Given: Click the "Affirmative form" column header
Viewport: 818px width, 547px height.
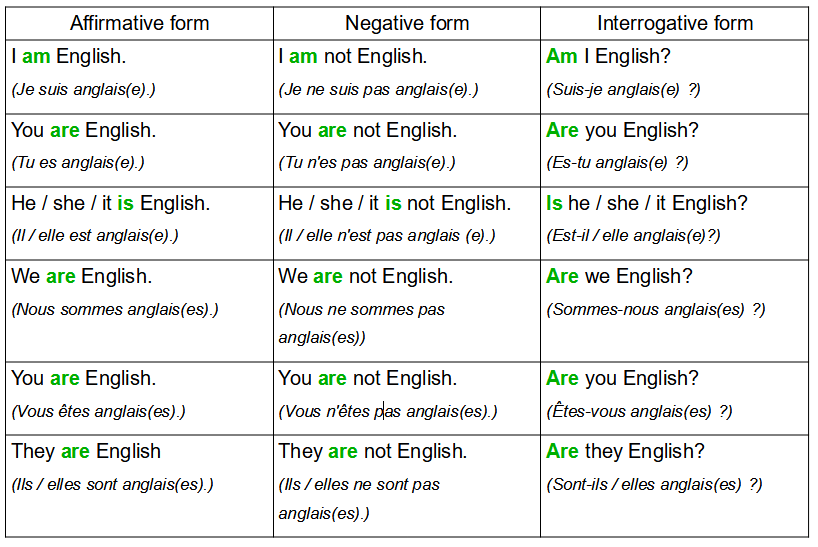Looking at the screenshot, I should pyautogui.click(x=139, y=23).
